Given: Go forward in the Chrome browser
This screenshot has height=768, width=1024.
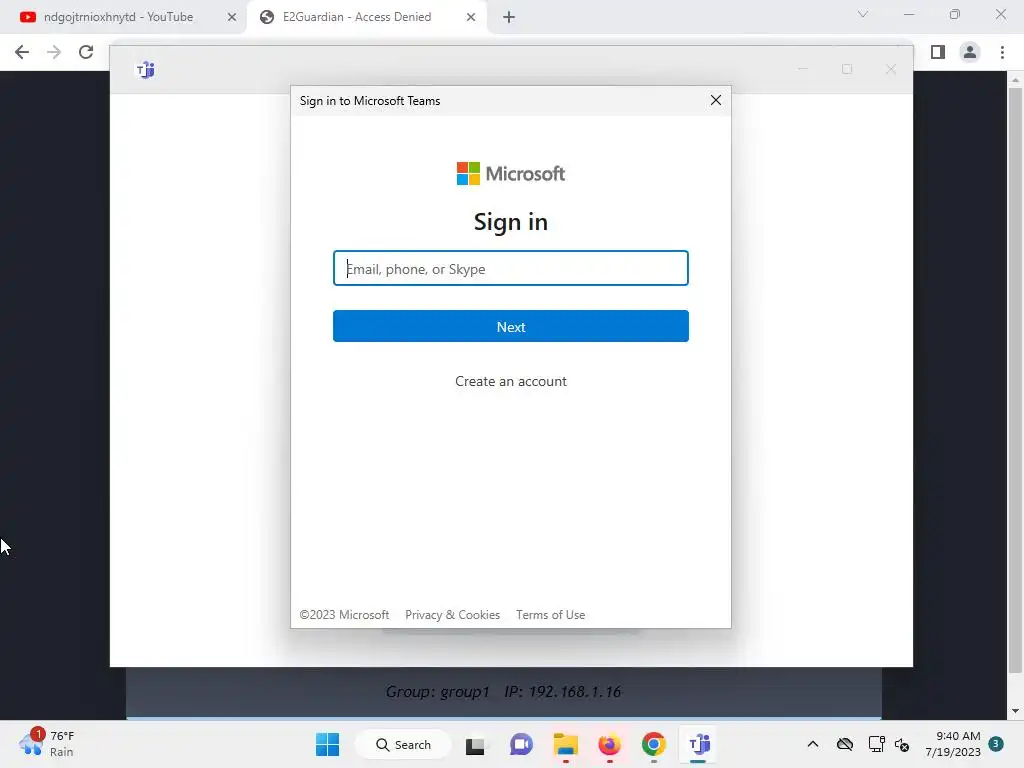Looking at the screenshot, I should point(54,52).
